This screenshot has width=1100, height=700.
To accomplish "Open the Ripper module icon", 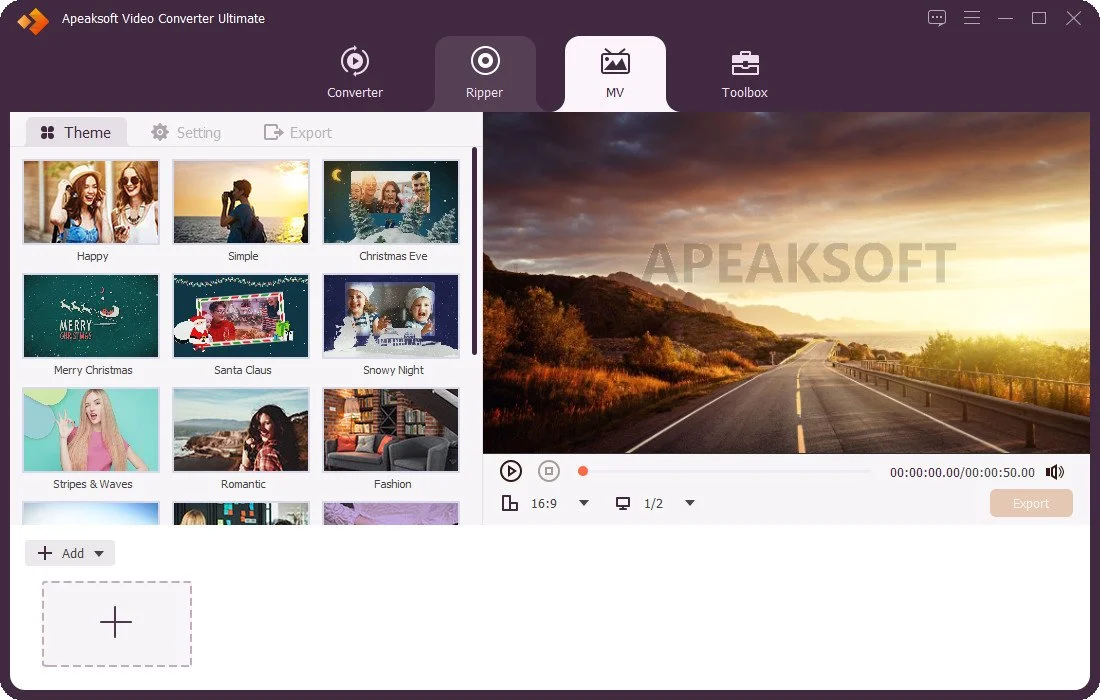I will pyautogui.click(x=485, y=61).
